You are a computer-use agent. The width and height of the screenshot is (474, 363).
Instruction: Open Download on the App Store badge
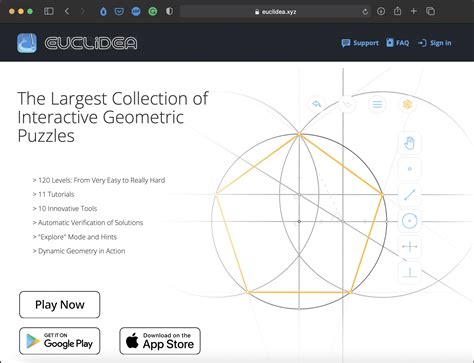[160, 341]
